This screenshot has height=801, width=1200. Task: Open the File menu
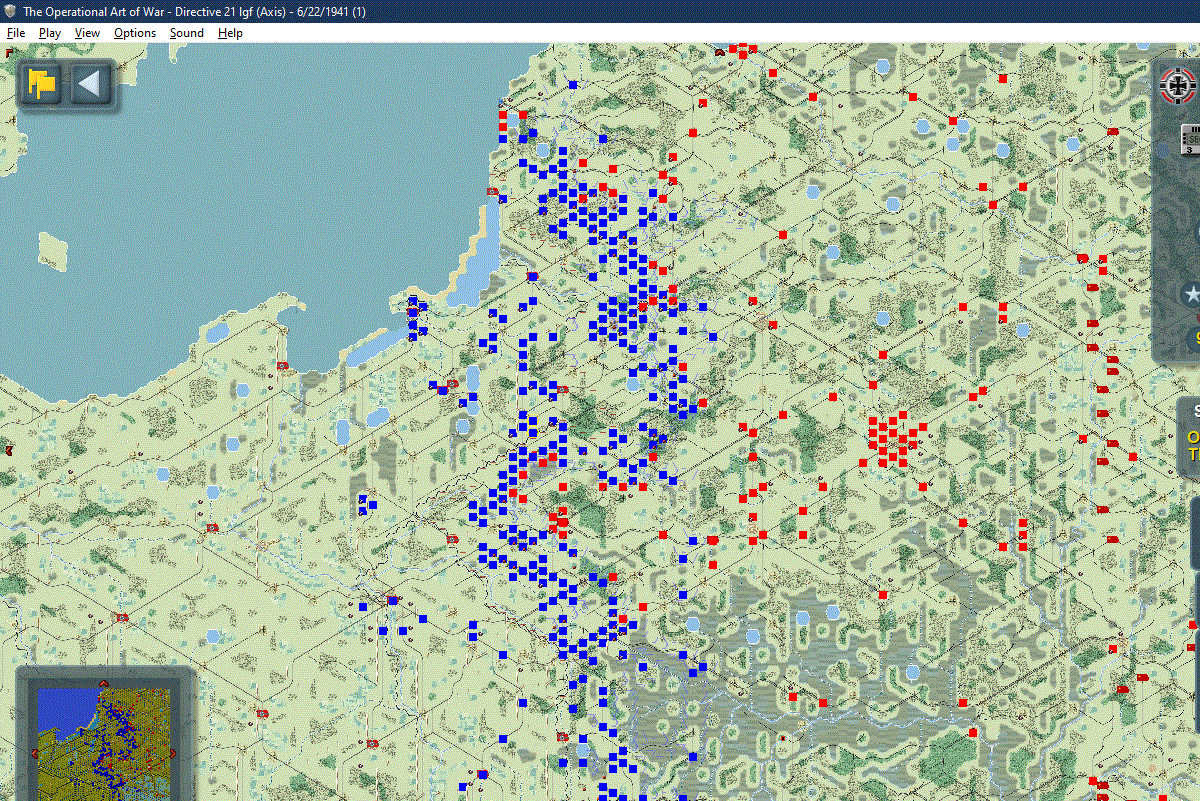16,33
